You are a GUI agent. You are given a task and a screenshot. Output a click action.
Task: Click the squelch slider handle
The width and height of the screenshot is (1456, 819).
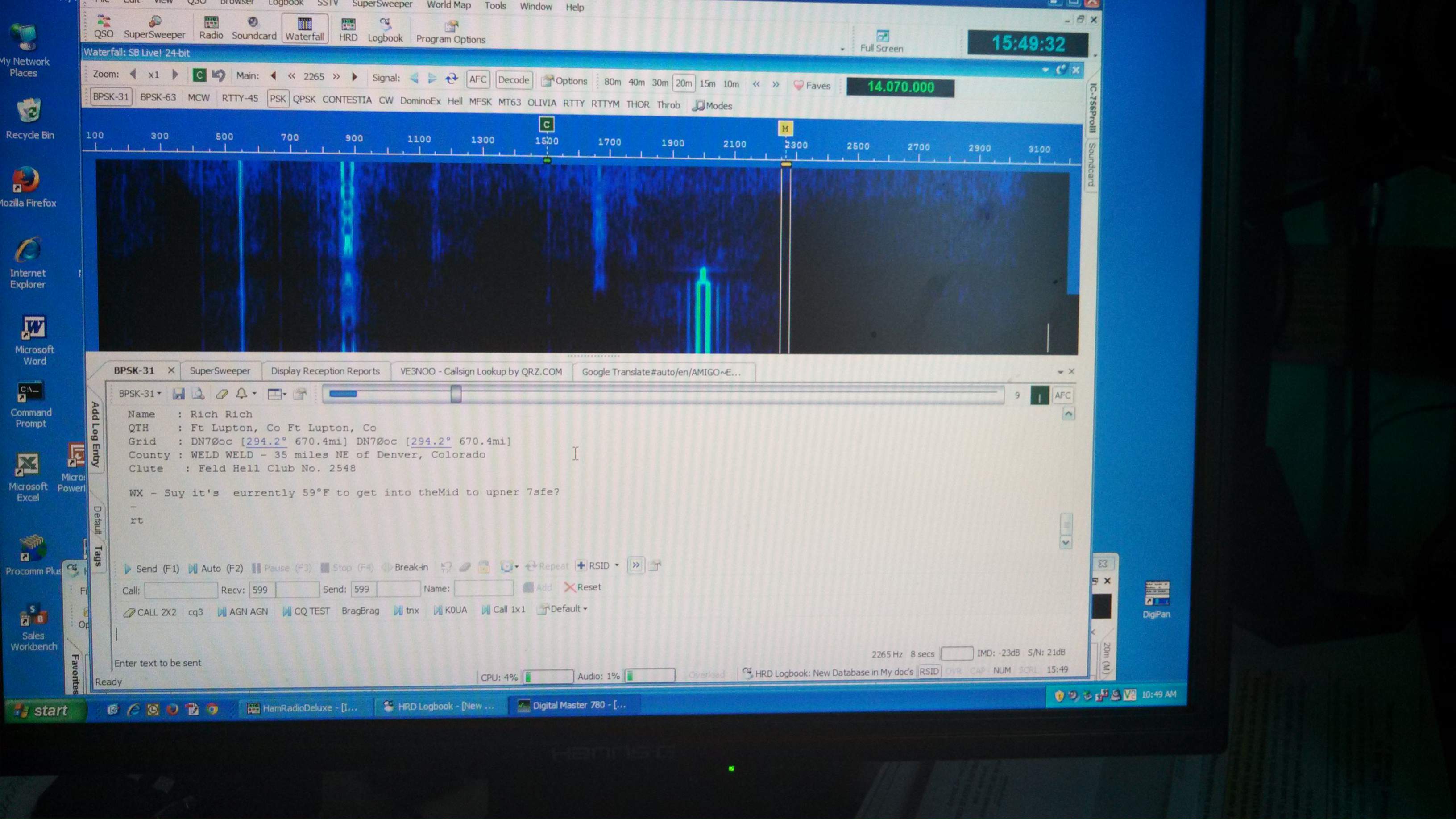456,394
